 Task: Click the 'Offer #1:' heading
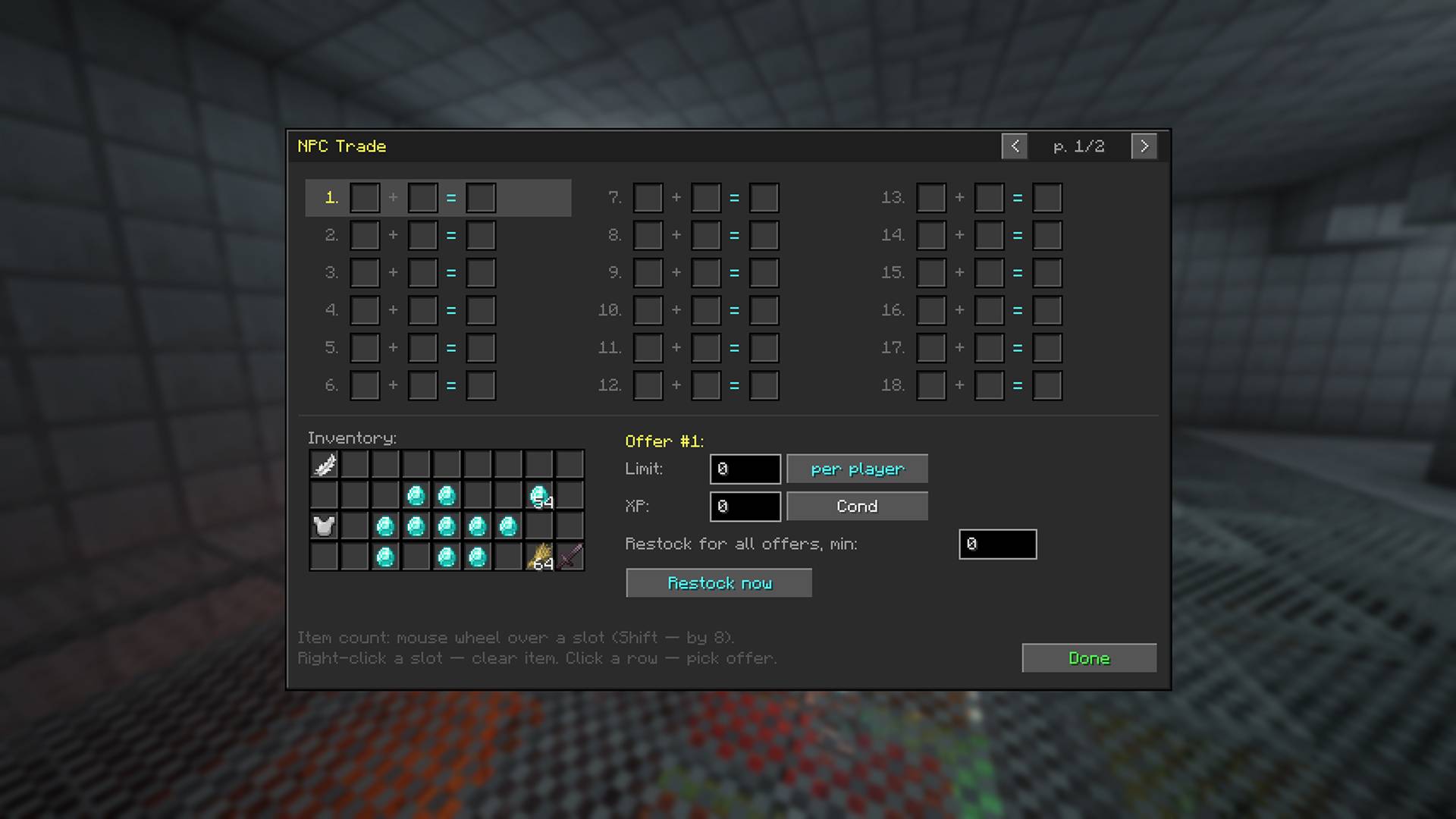[x=664, y=441]
